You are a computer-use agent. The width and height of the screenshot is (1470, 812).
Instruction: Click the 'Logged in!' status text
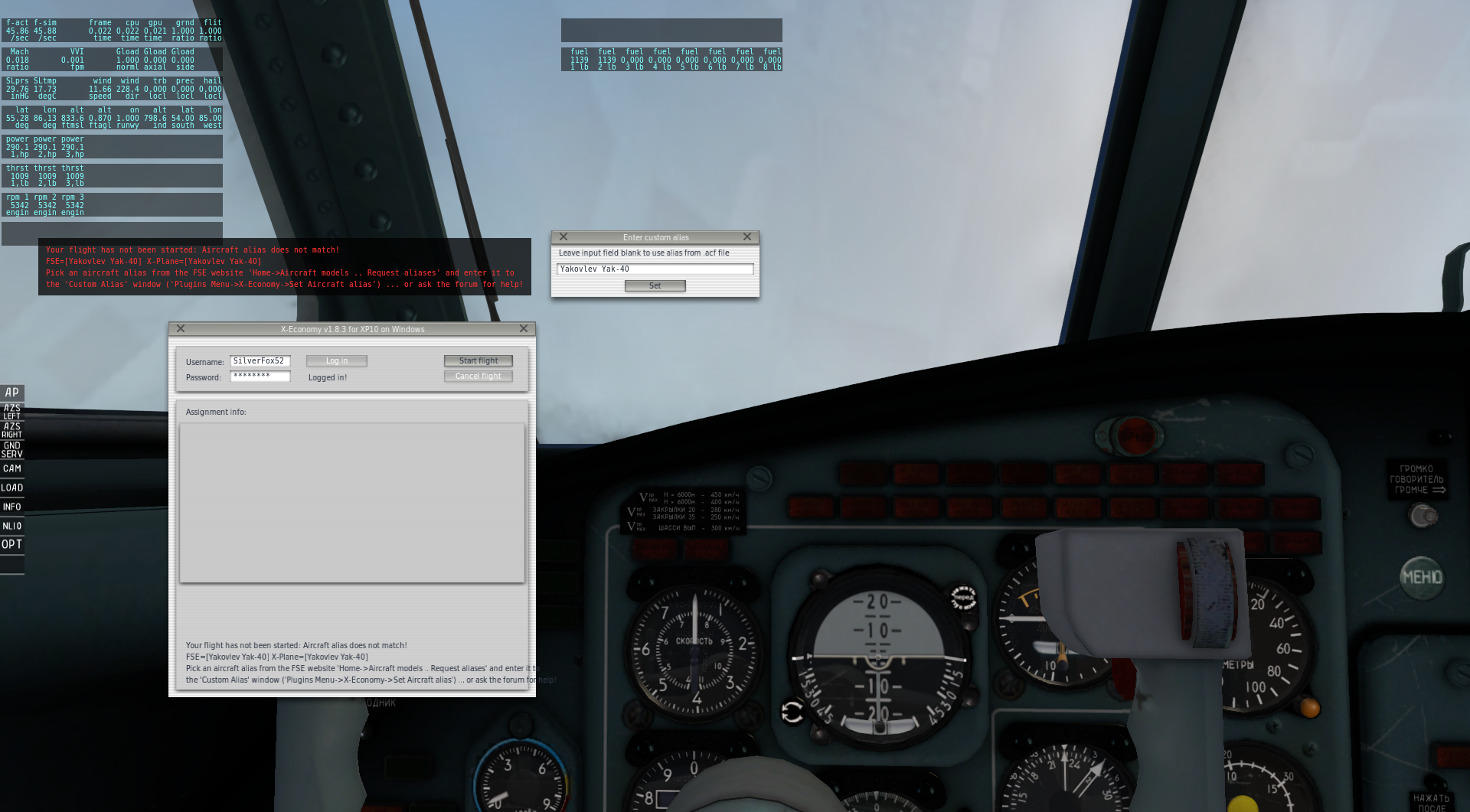coord(328,377)
